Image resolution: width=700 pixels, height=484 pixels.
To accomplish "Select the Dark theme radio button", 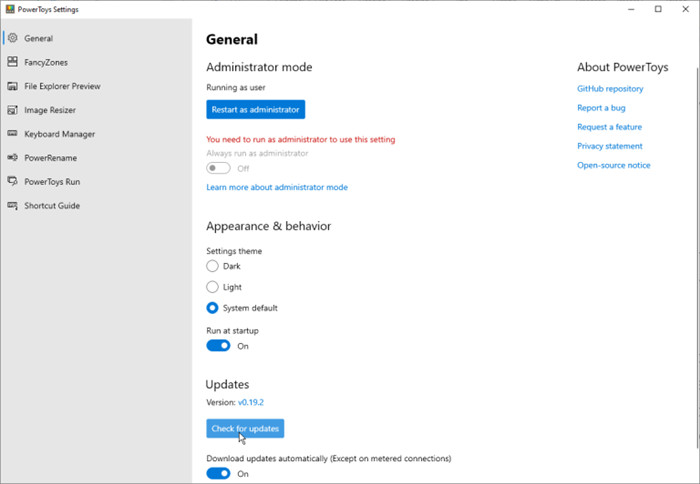I will [212, 266].
